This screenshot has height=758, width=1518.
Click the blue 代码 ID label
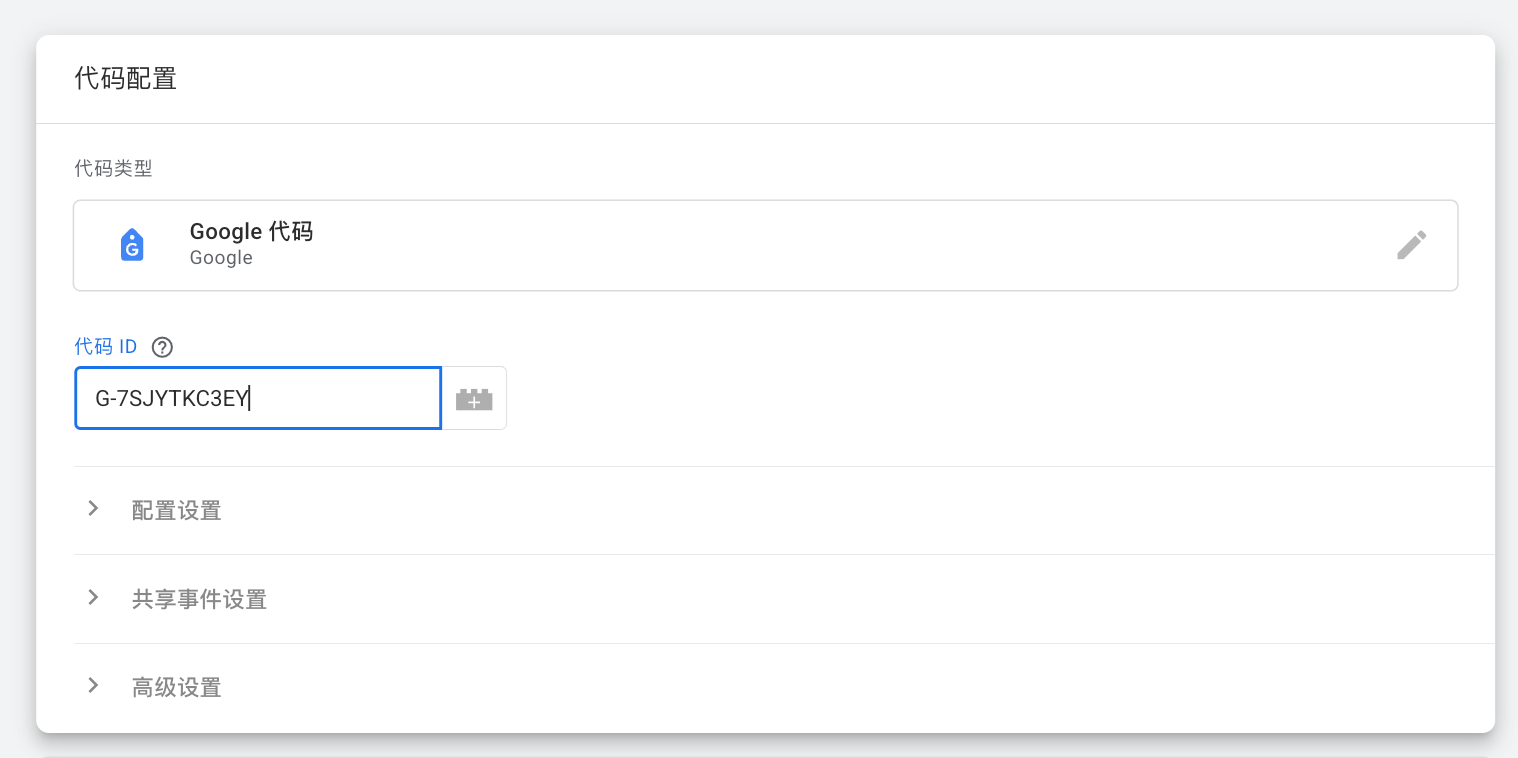tap(105, 347)
